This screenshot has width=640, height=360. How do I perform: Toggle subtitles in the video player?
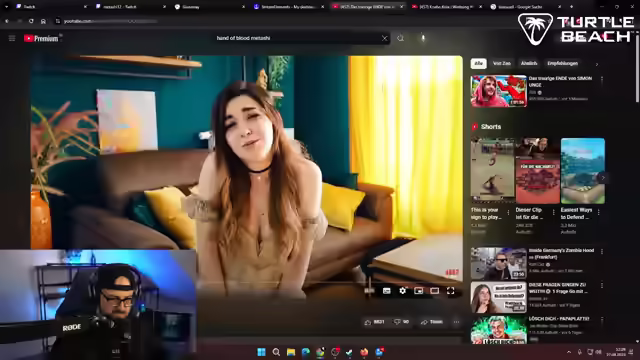(386, 291)
